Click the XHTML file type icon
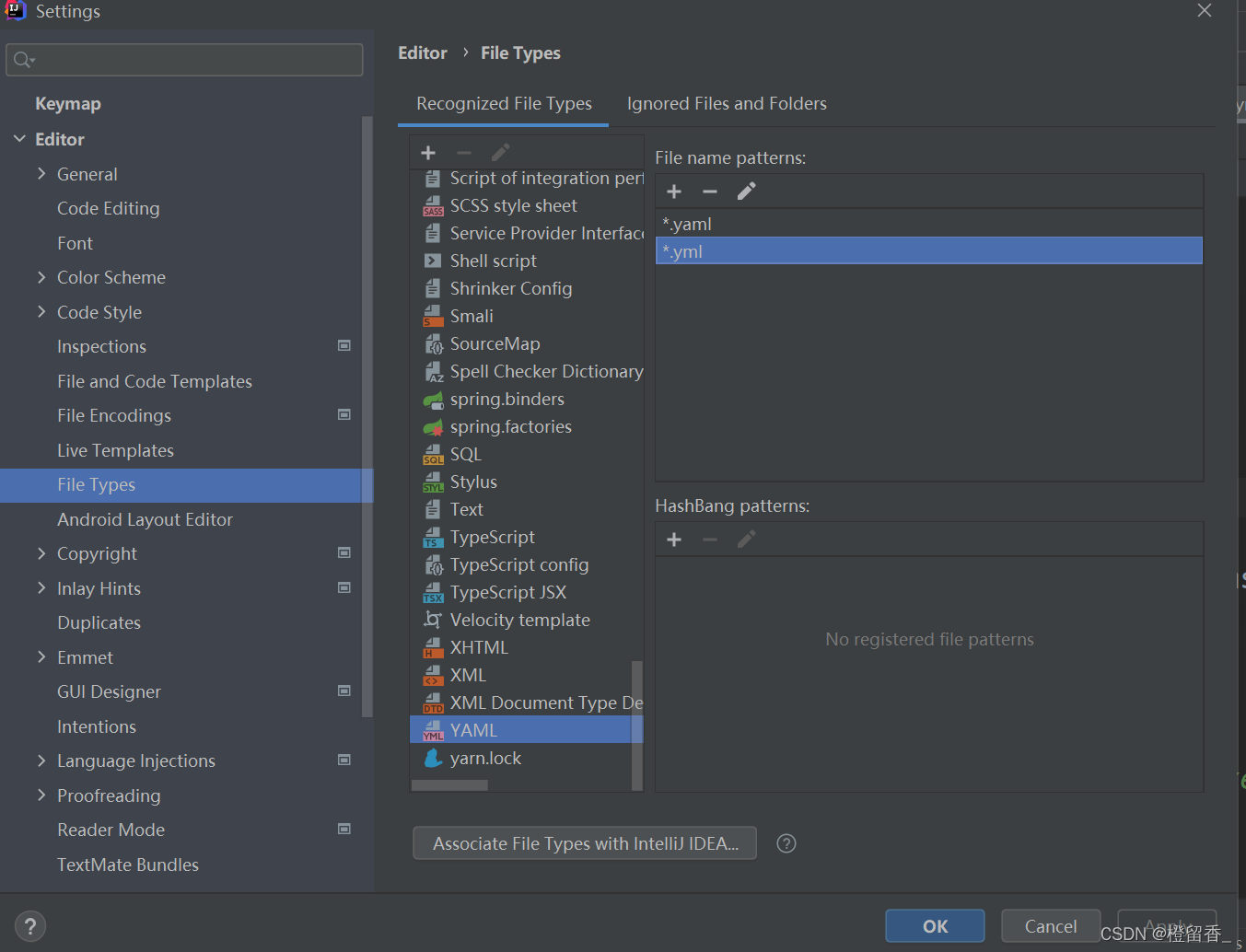Screen dimensions: 1246x952 click(433, 648)
